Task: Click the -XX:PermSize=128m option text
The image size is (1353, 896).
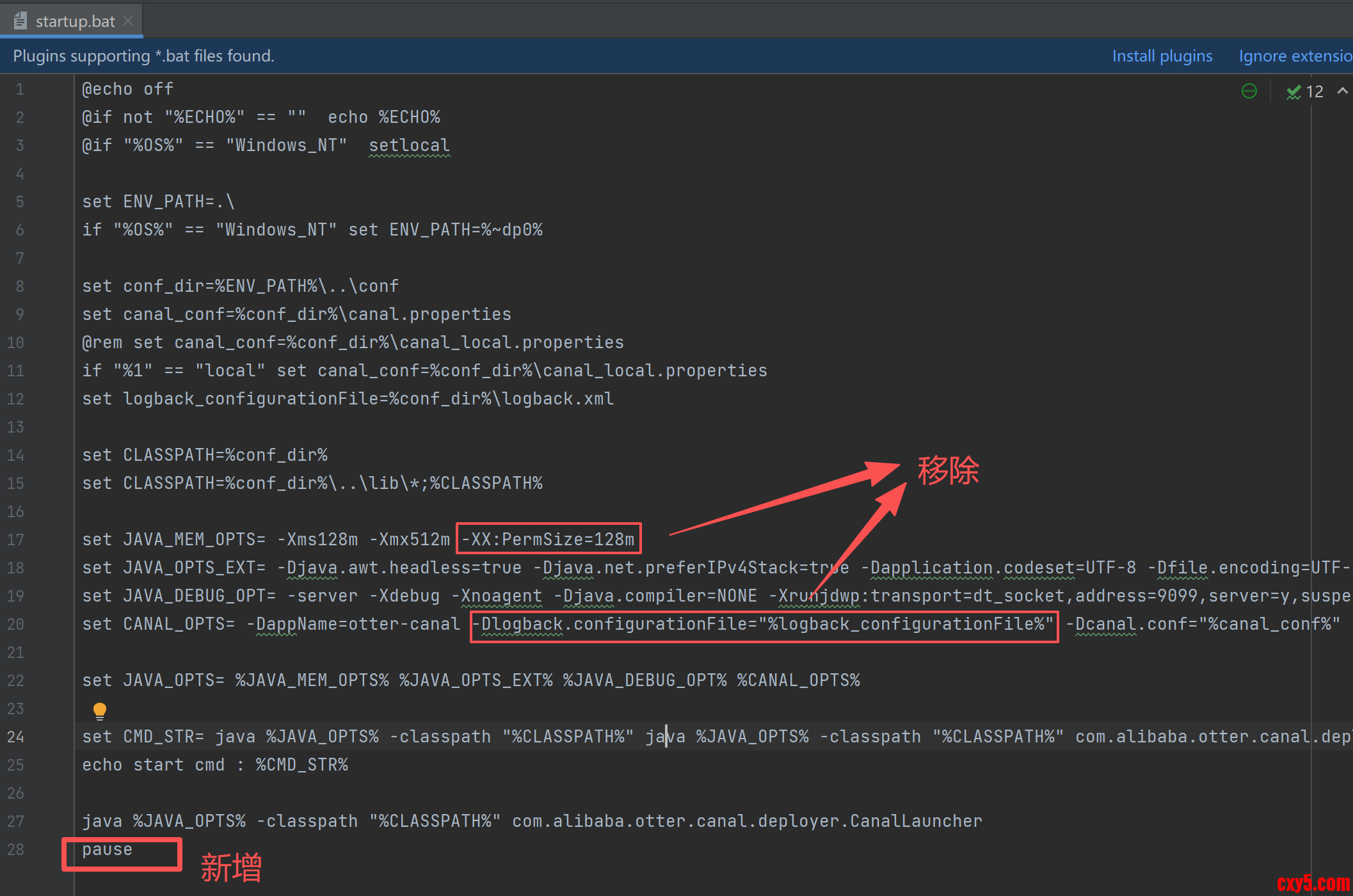Action: [548, 540]
